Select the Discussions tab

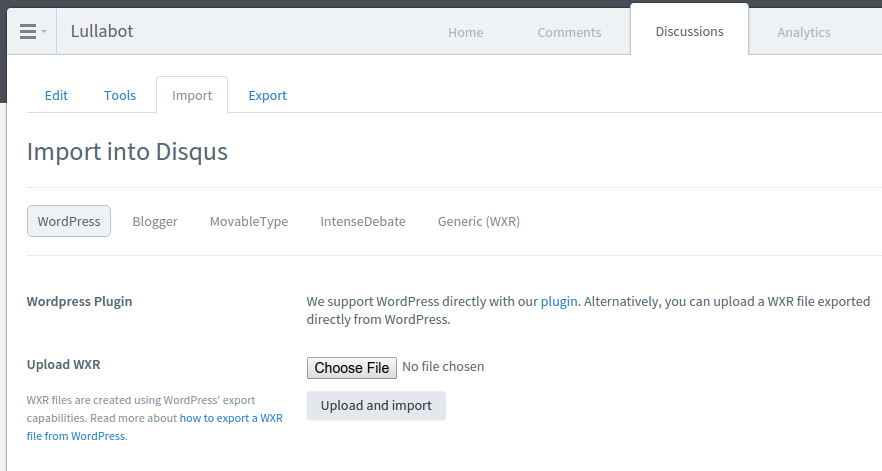point(689,31)
